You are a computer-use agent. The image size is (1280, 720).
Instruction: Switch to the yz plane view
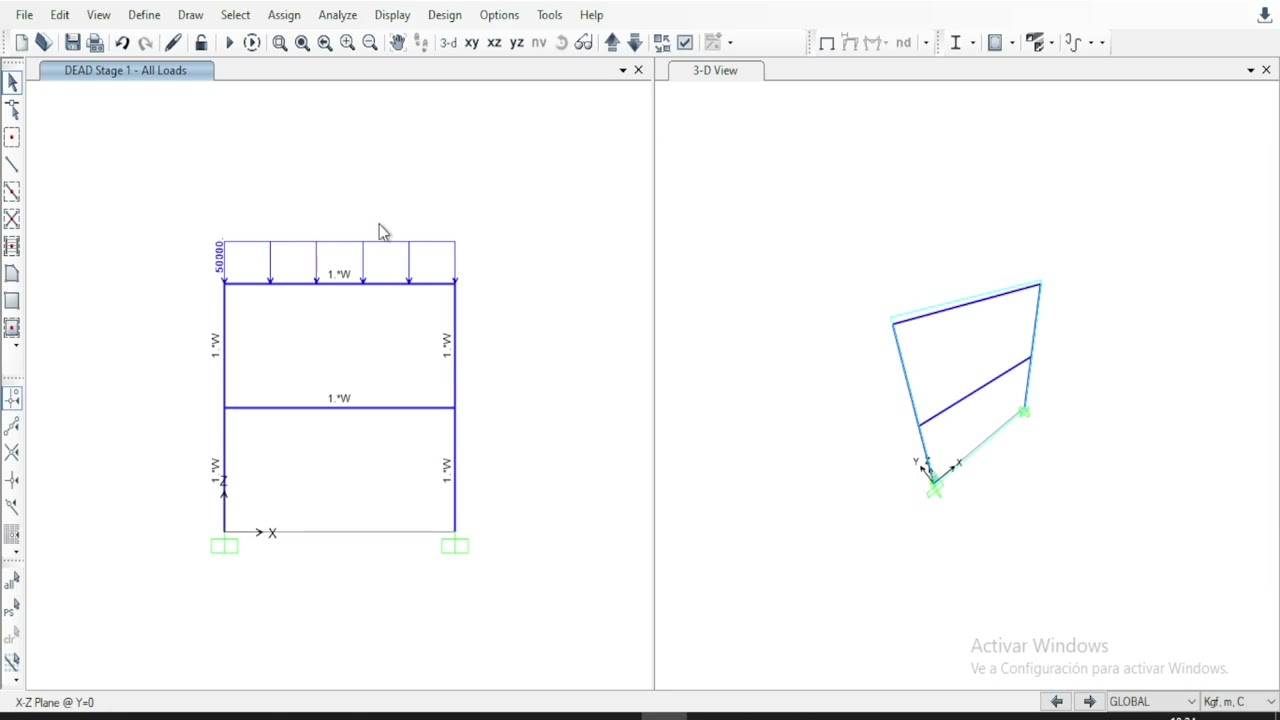(517, 42)
